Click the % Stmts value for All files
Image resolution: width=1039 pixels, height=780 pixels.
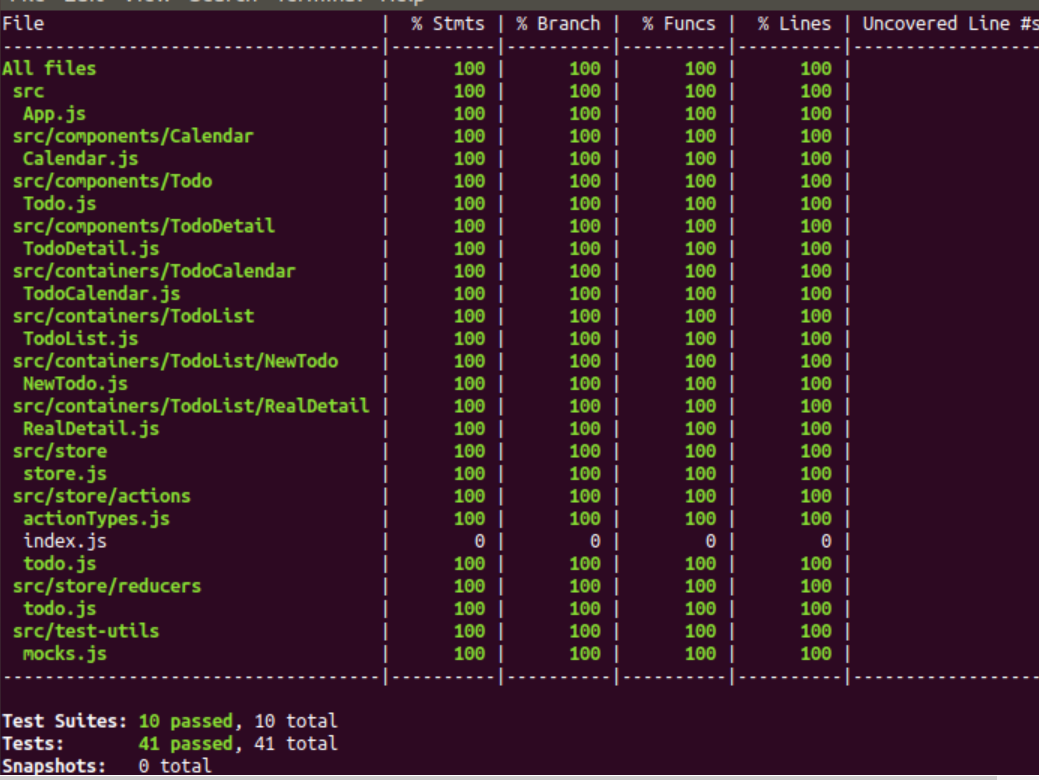pyautogui.click(x=469, y=68)
